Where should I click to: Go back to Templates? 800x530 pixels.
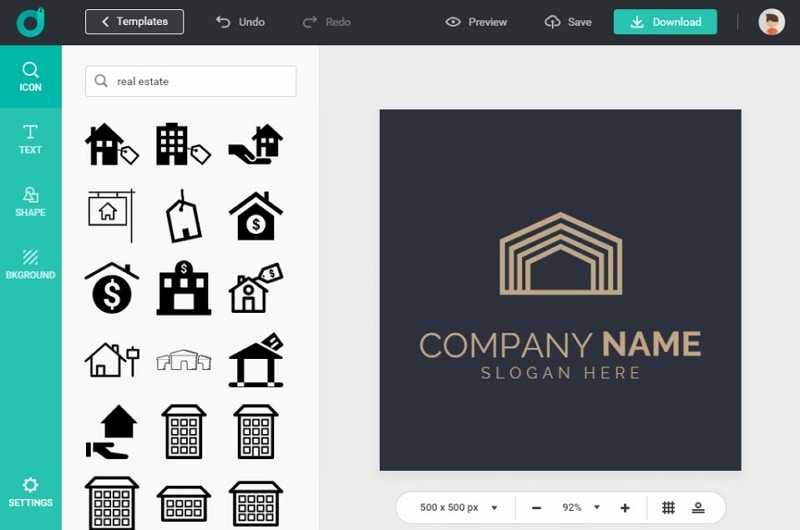[134, 21]
